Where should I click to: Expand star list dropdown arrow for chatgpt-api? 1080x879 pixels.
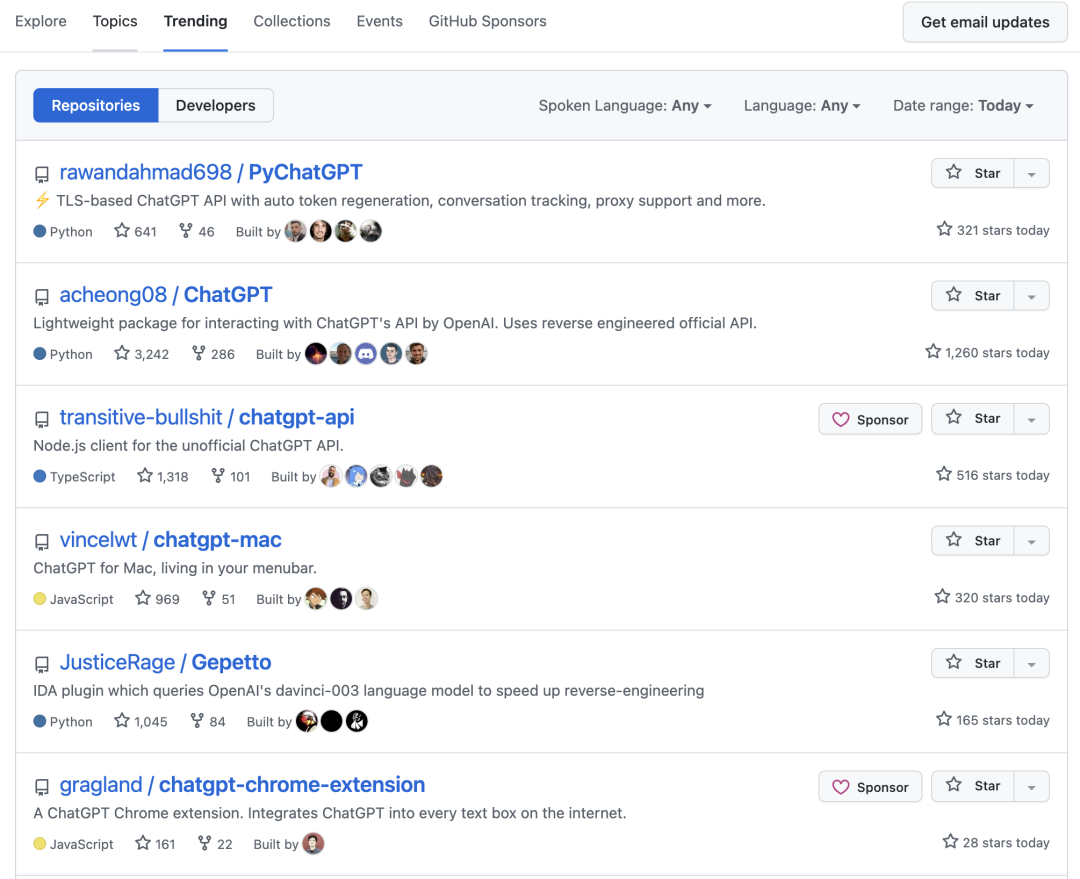[x=1032, y=418]
